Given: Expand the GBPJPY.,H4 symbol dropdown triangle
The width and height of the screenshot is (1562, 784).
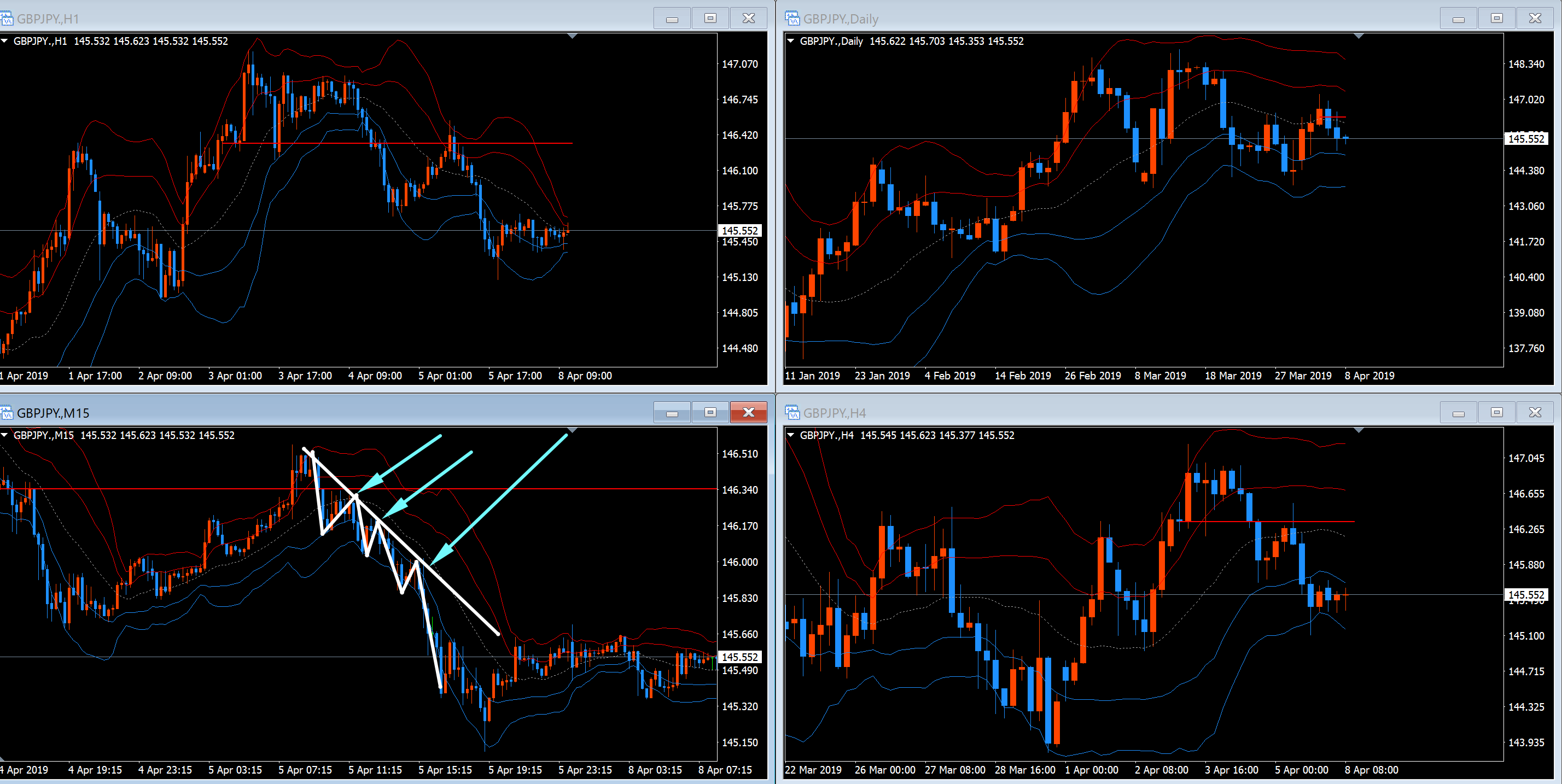Looking at the screenshot, I should (790, 435).
